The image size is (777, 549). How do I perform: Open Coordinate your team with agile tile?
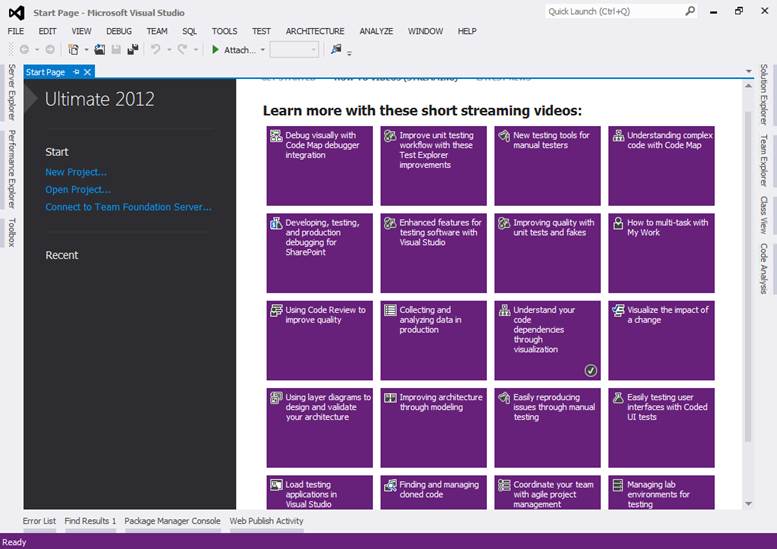tap(547, 493)
